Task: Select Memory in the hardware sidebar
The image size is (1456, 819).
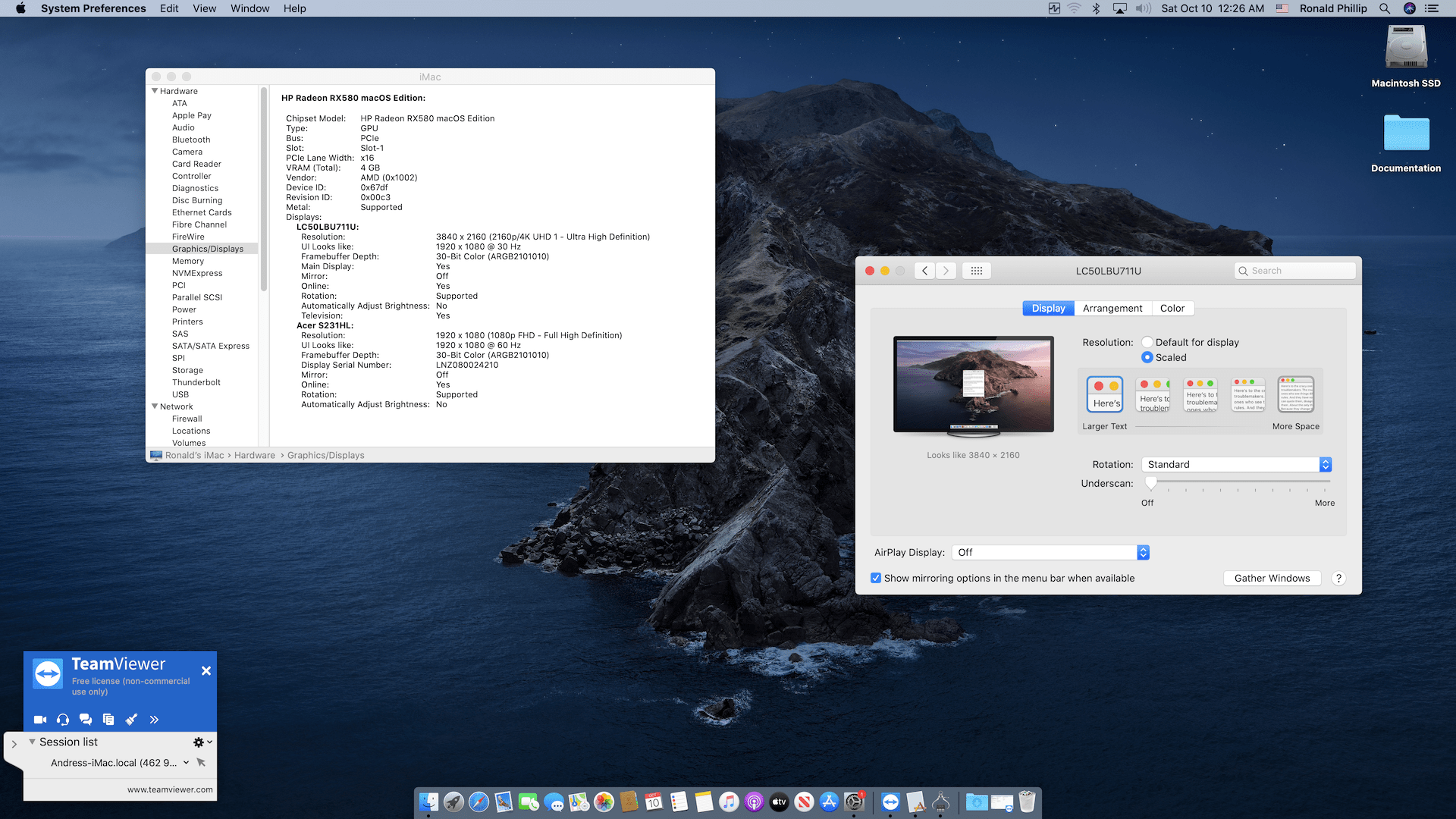Action: [x=187, y=261]
